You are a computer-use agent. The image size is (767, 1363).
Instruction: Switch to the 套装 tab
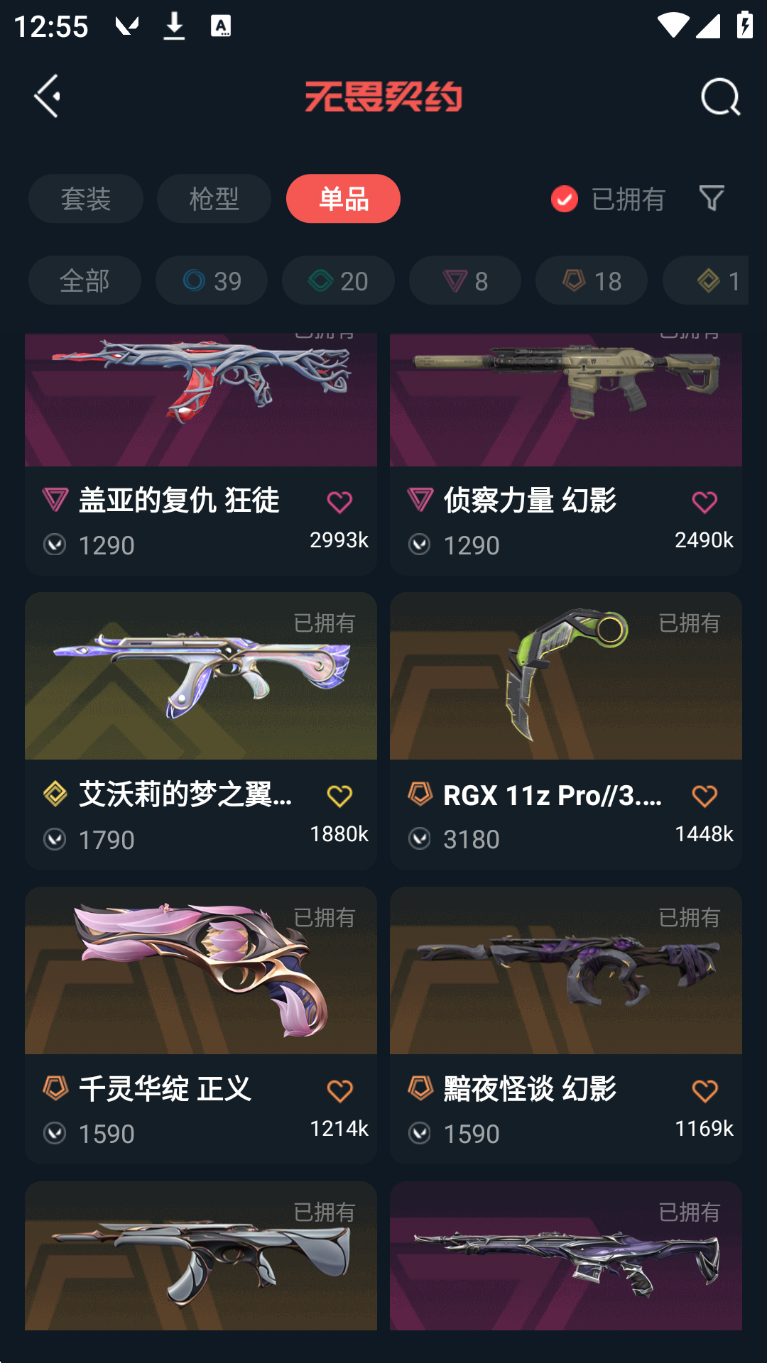(86, 198)
